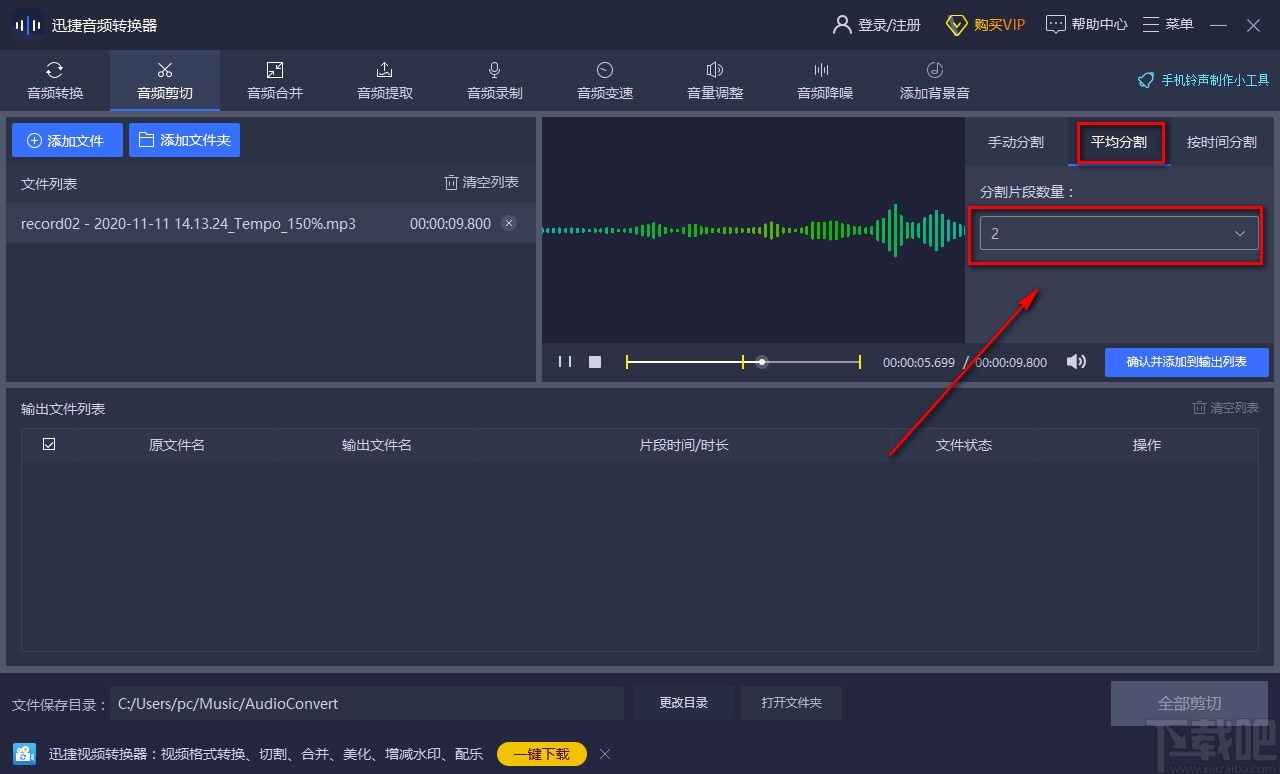Open the 帮助中心 help center
This screenshot has height=774, width=1280.
tap(1086, 23)
